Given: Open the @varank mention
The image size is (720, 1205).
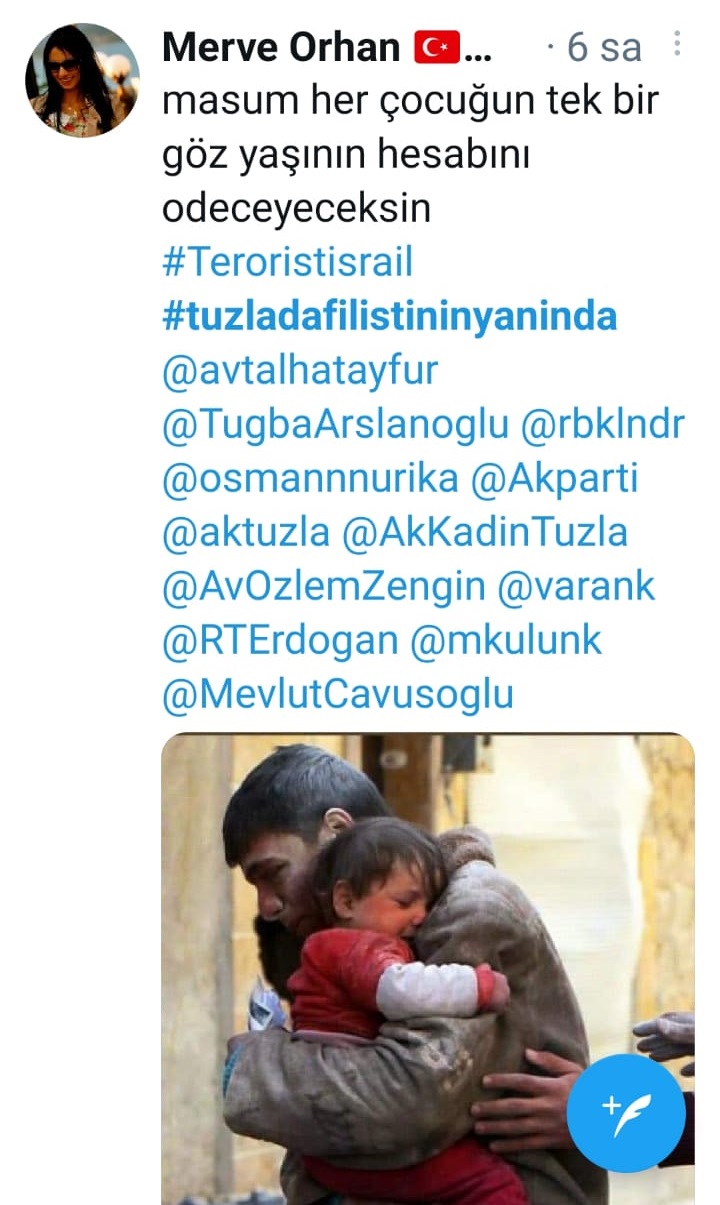Looking at the screenshot, I should pos(577,586).
